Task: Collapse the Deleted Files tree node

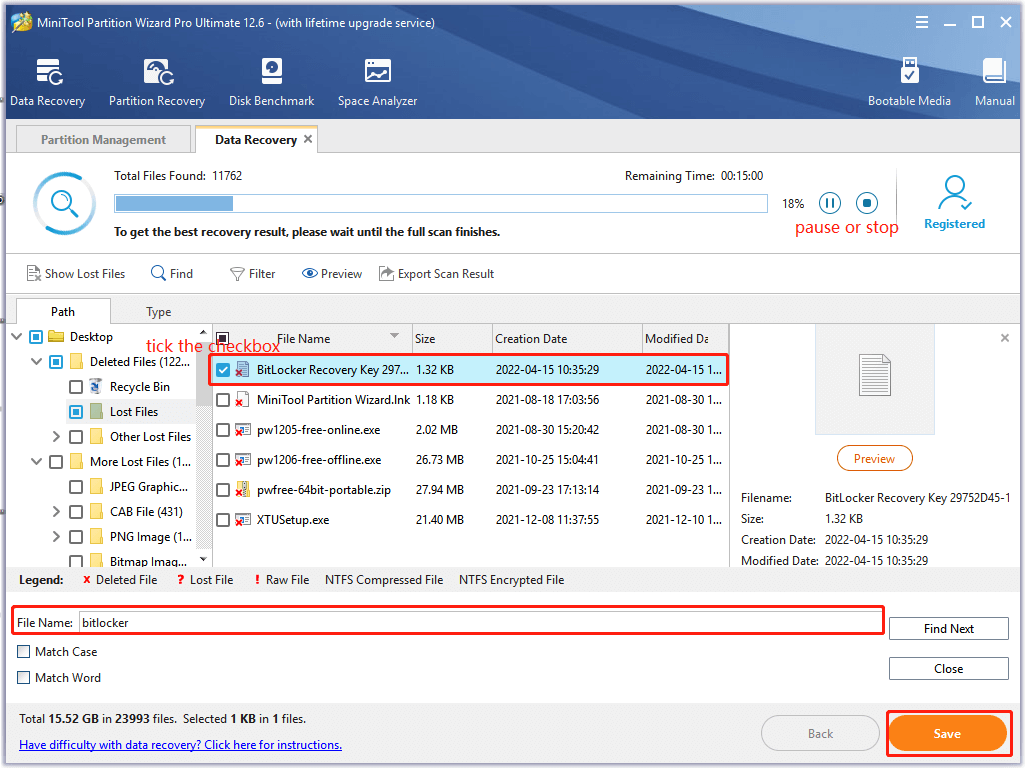Action: click(37, 362)
